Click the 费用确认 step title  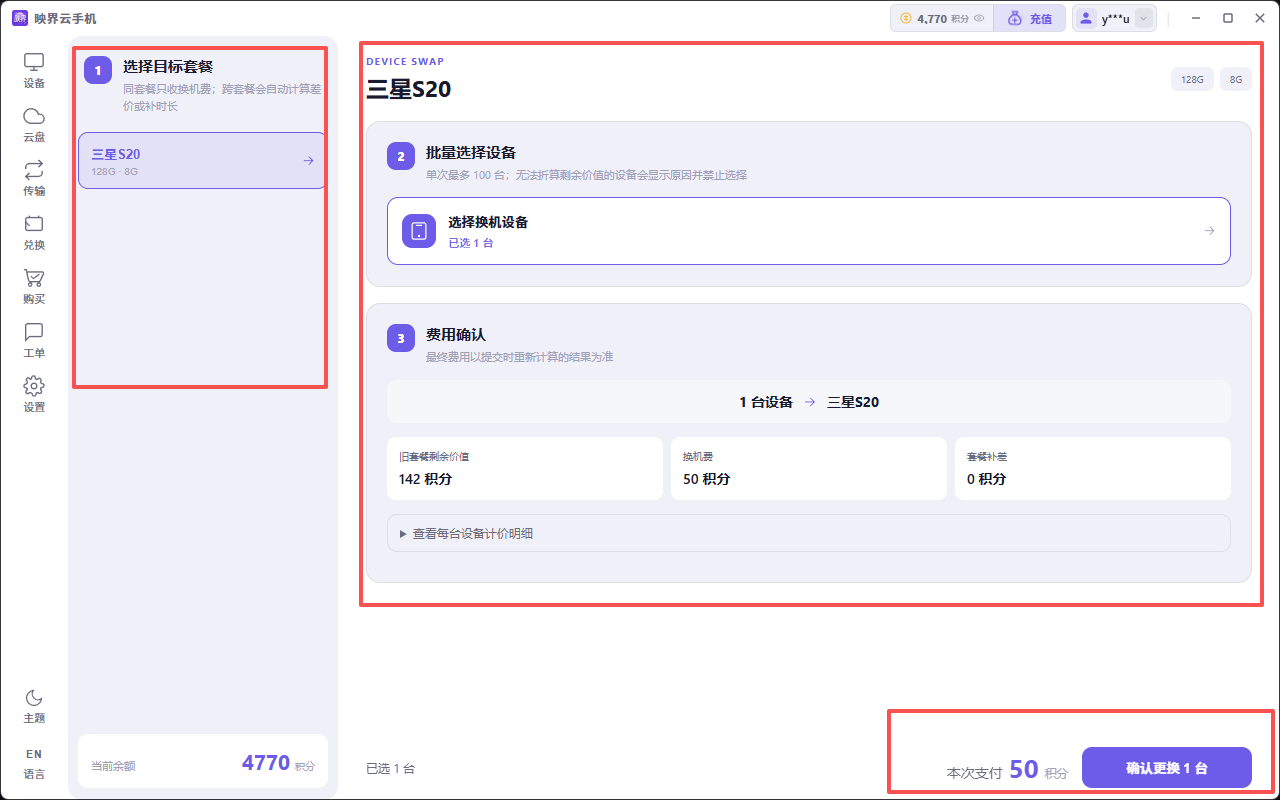coord(456,335)
